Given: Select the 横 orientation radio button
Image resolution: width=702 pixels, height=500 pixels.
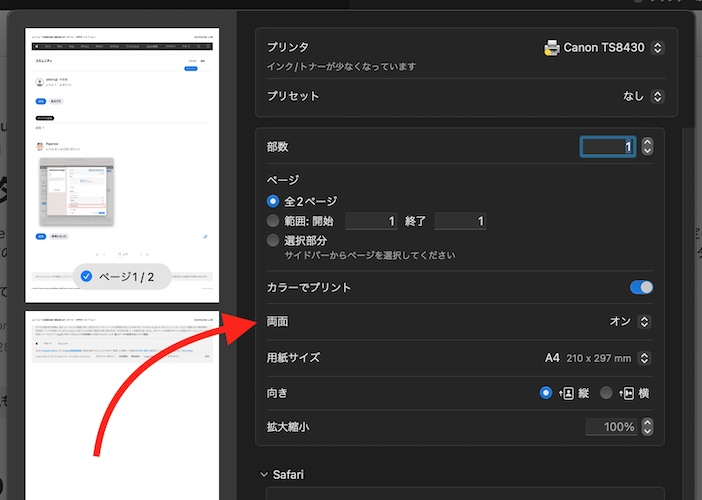Looking at the screenshot, I should tap(606, 393).
